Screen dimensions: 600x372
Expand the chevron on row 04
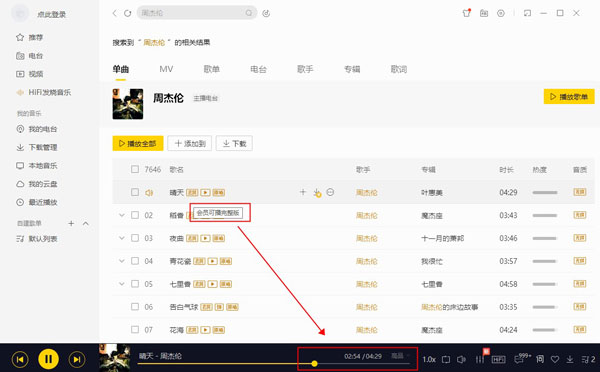pyautogui.click(x=121, y=261)
